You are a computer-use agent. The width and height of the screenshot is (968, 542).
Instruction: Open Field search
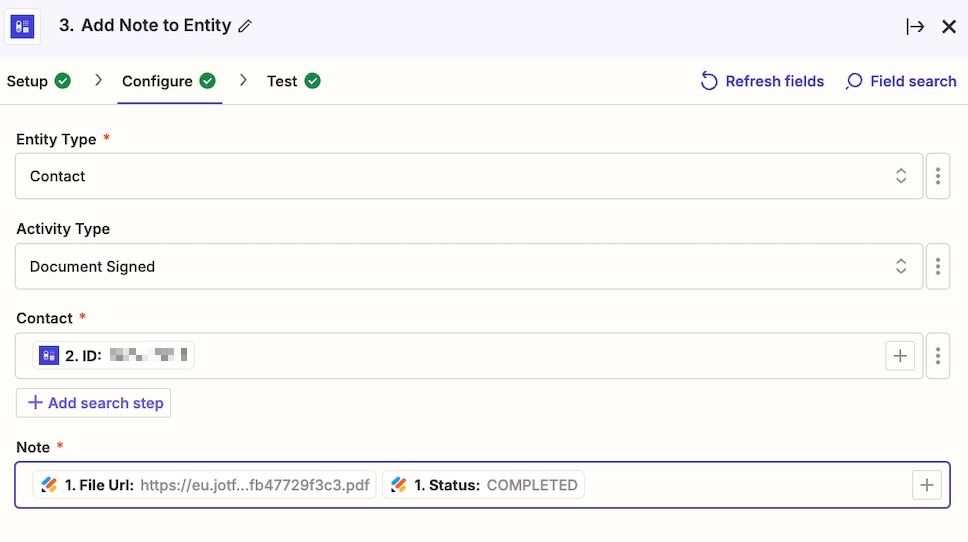(901, 81)
